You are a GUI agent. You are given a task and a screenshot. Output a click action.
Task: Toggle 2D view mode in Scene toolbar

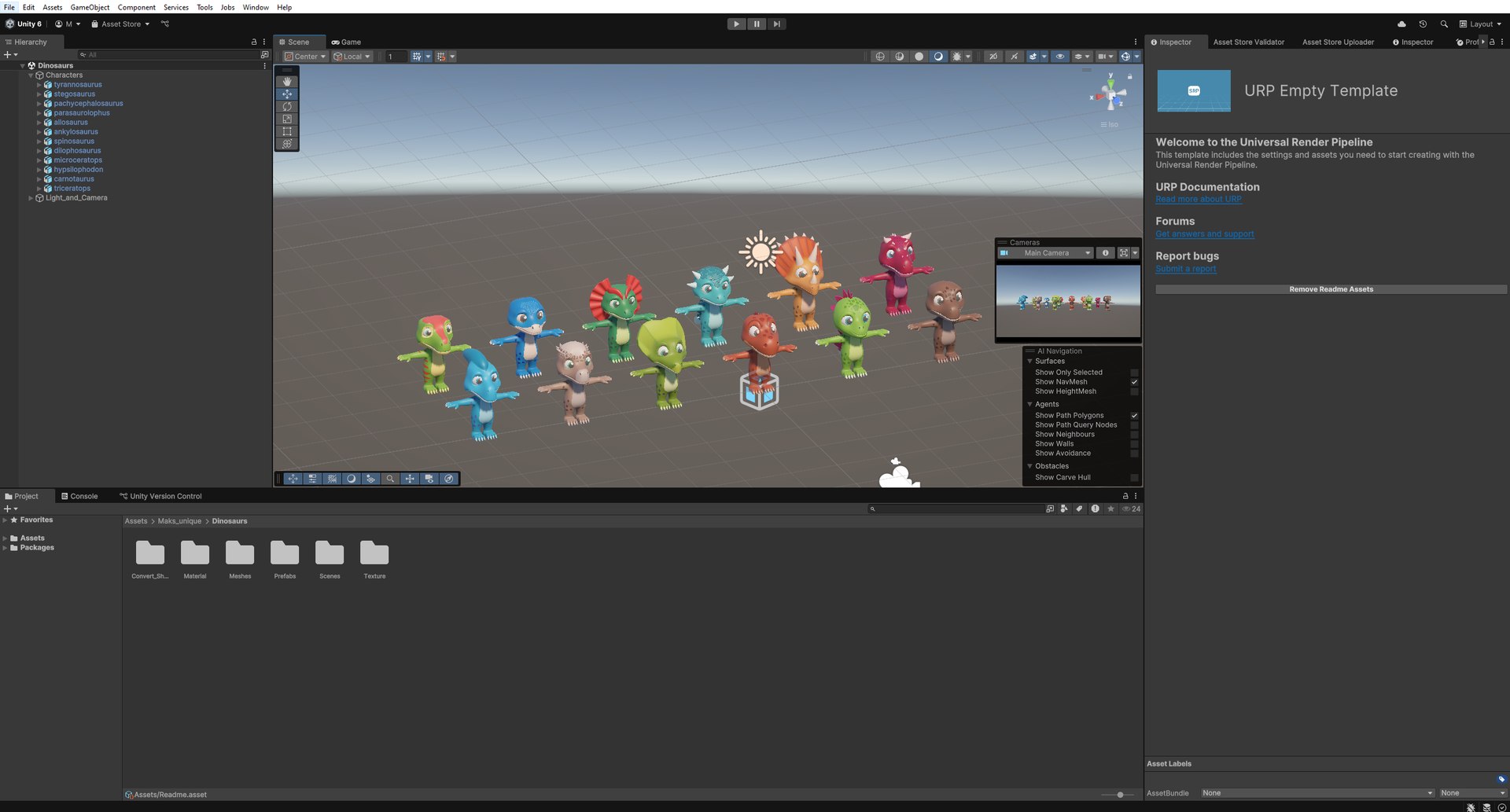[993, 57]
